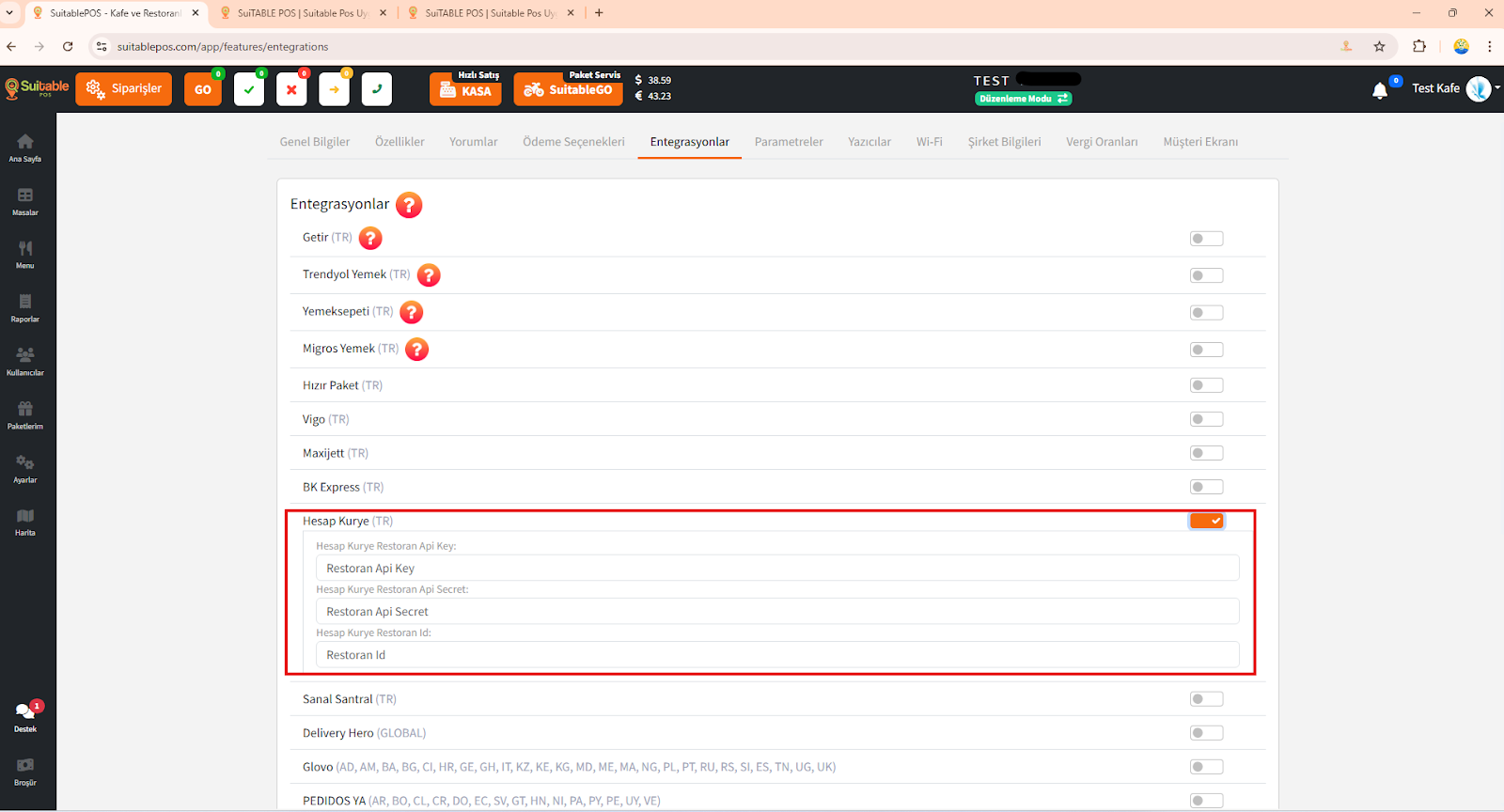The height and width of the screenshot is (812, 1504).
Task: Switch to Şirket Bilgileri tab
Action: [1005, 142]
